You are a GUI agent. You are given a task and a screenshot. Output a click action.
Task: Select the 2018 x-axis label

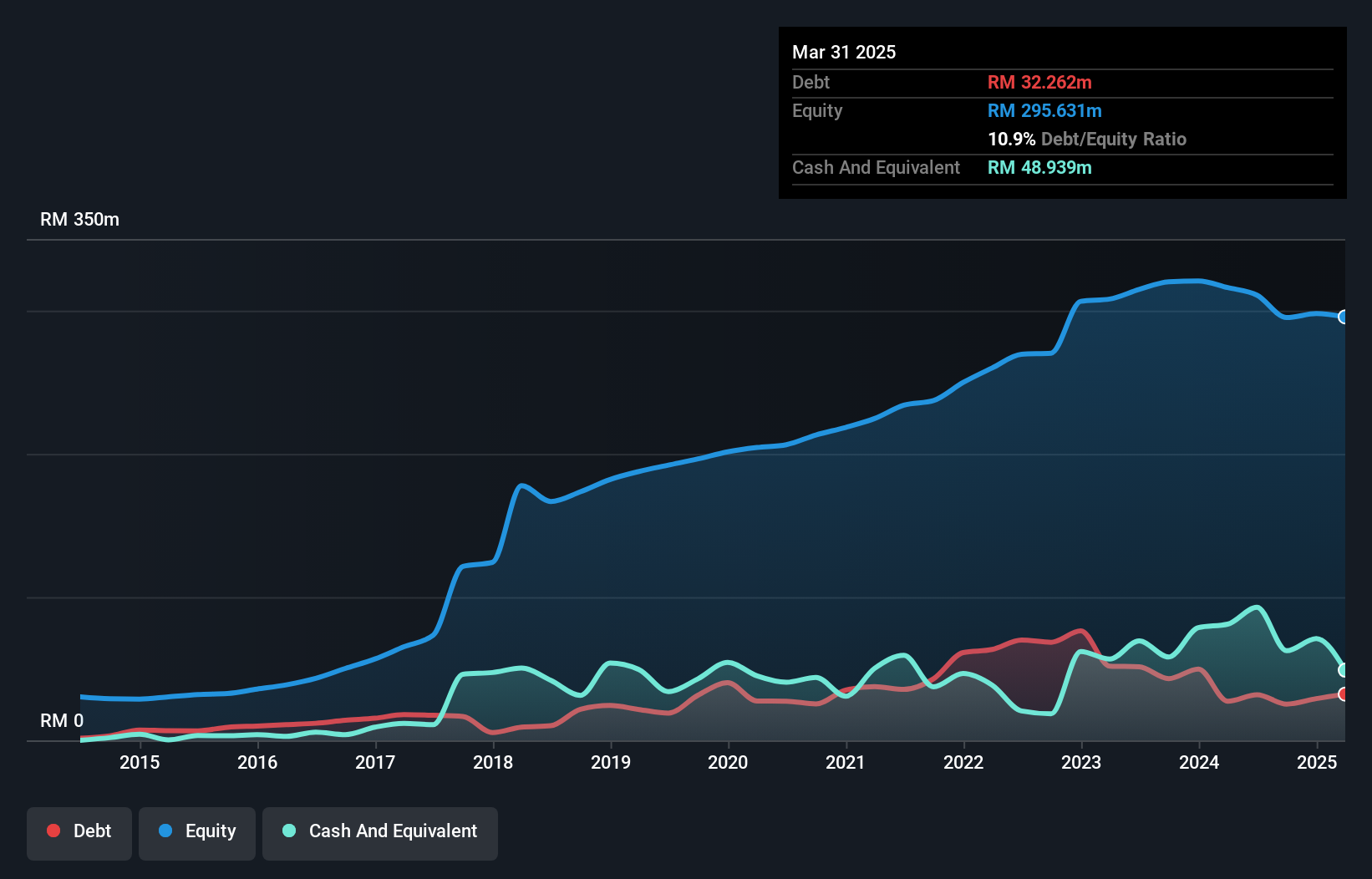click(x=493, y=762)
